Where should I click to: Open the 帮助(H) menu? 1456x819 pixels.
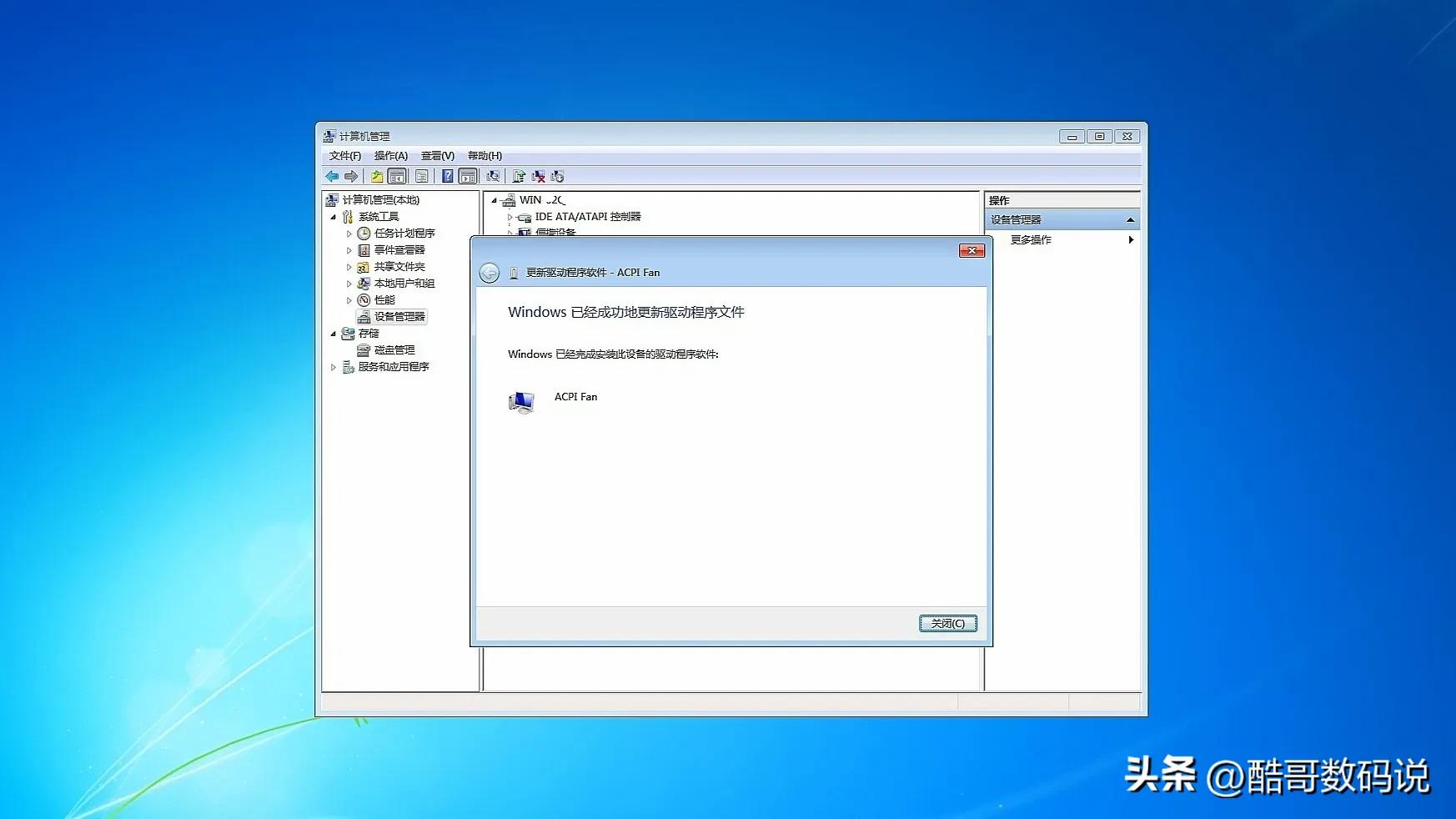click(x=484, y=156)
